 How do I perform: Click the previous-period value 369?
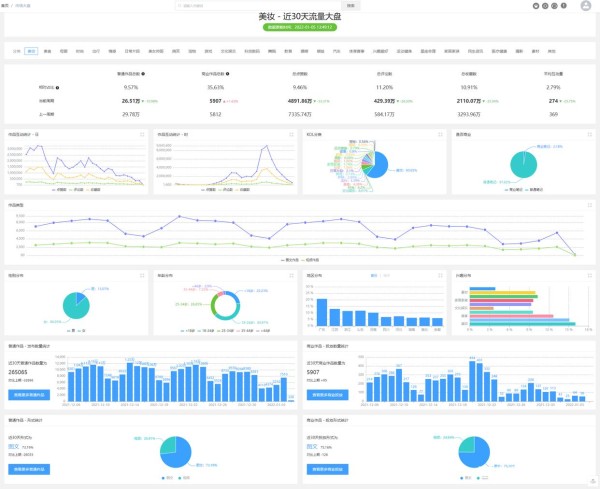point(553,114)
